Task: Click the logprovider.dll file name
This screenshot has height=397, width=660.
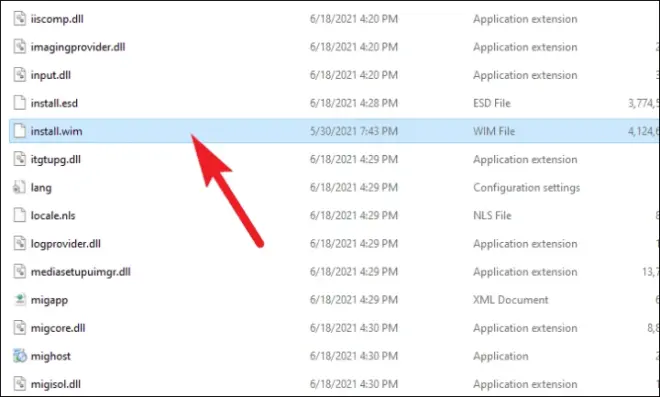Action: [66, 244]
